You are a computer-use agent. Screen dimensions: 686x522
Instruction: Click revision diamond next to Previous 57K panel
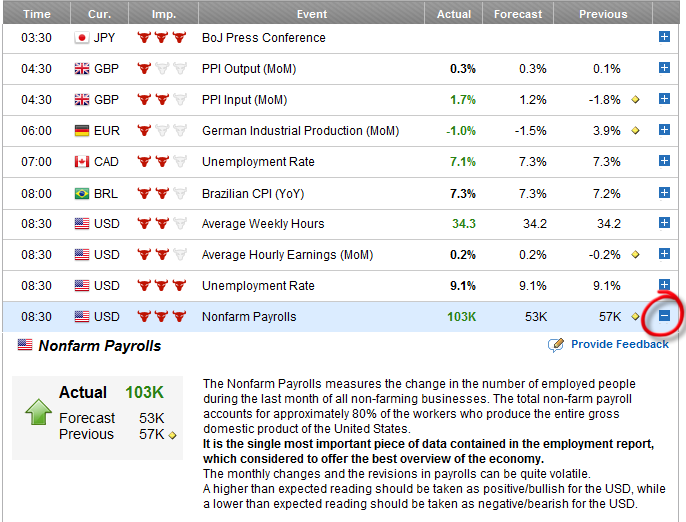tap(172, 435)
